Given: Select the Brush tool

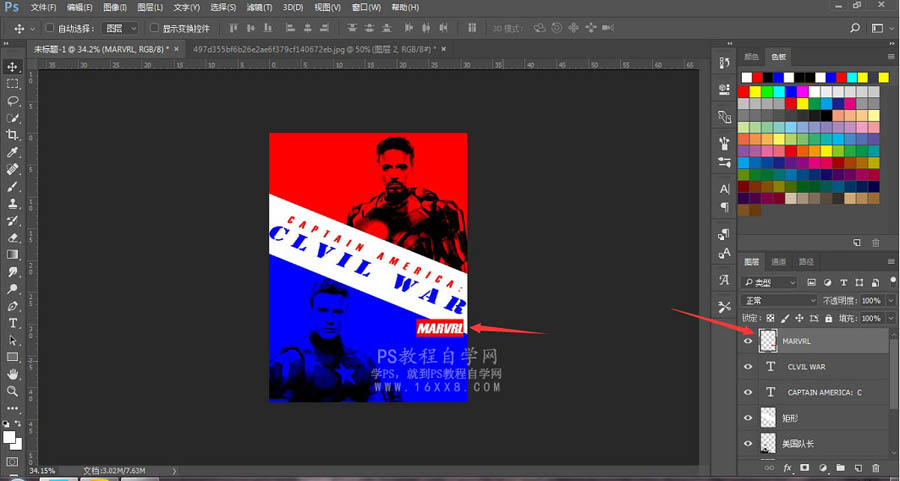Looking at the screenshot, I should pyautogui.click(x=12, y=187).
